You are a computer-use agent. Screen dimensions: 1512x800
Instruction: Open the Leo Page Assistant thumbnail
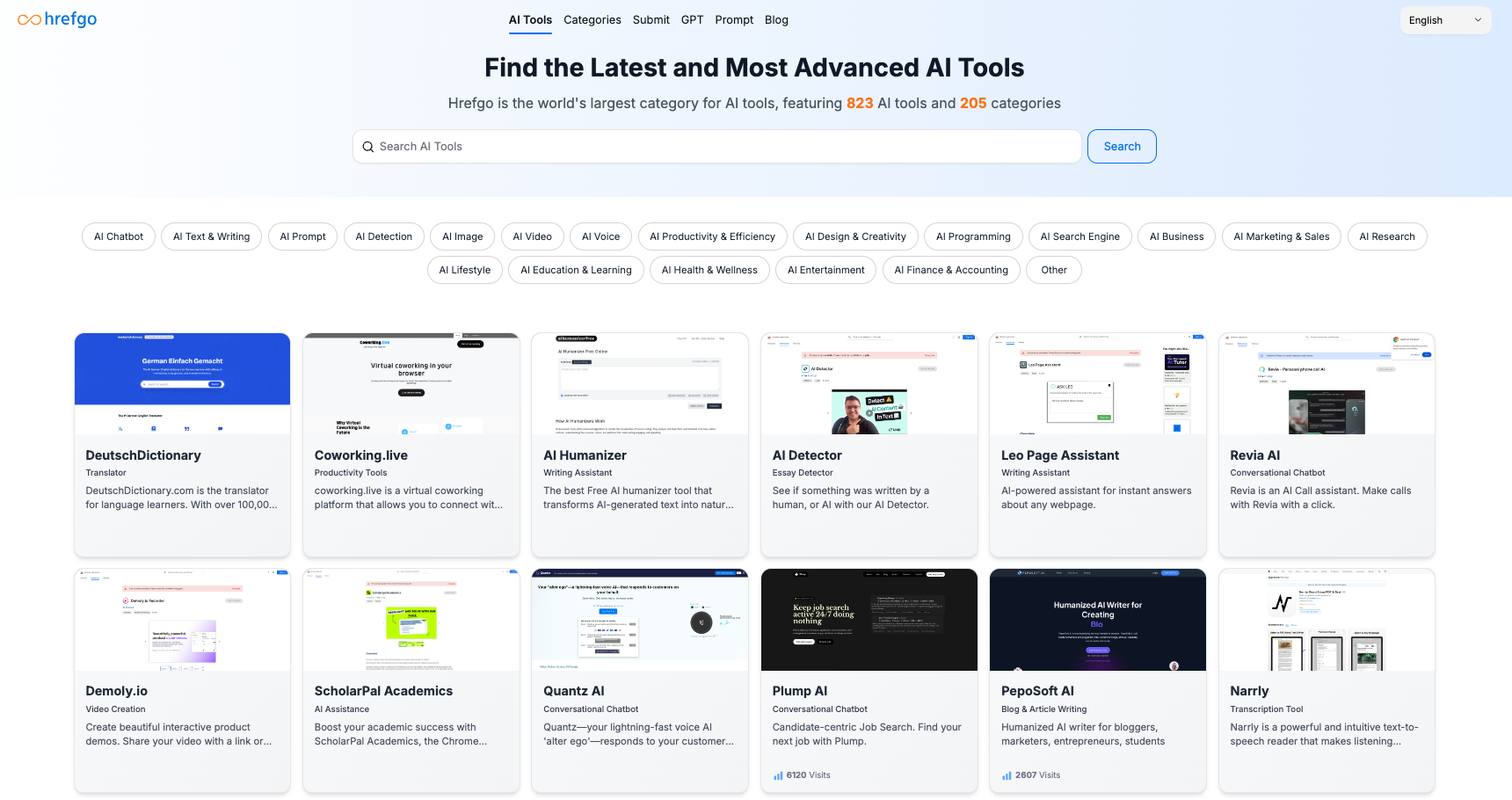coord(1098,383)
